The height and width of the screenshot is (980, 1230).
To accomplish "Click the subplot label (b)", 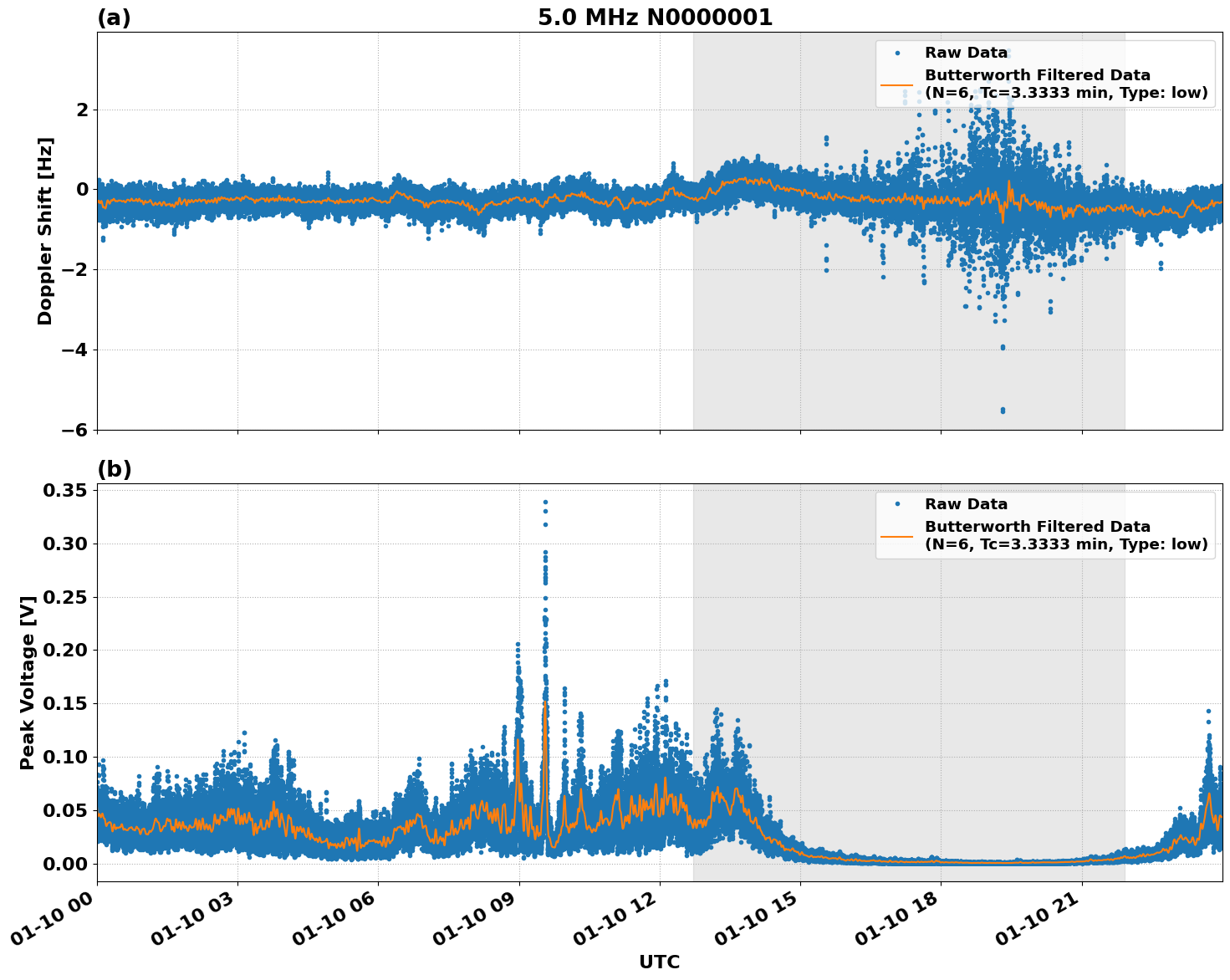I will pyautogui.click(x=115, y=468).
